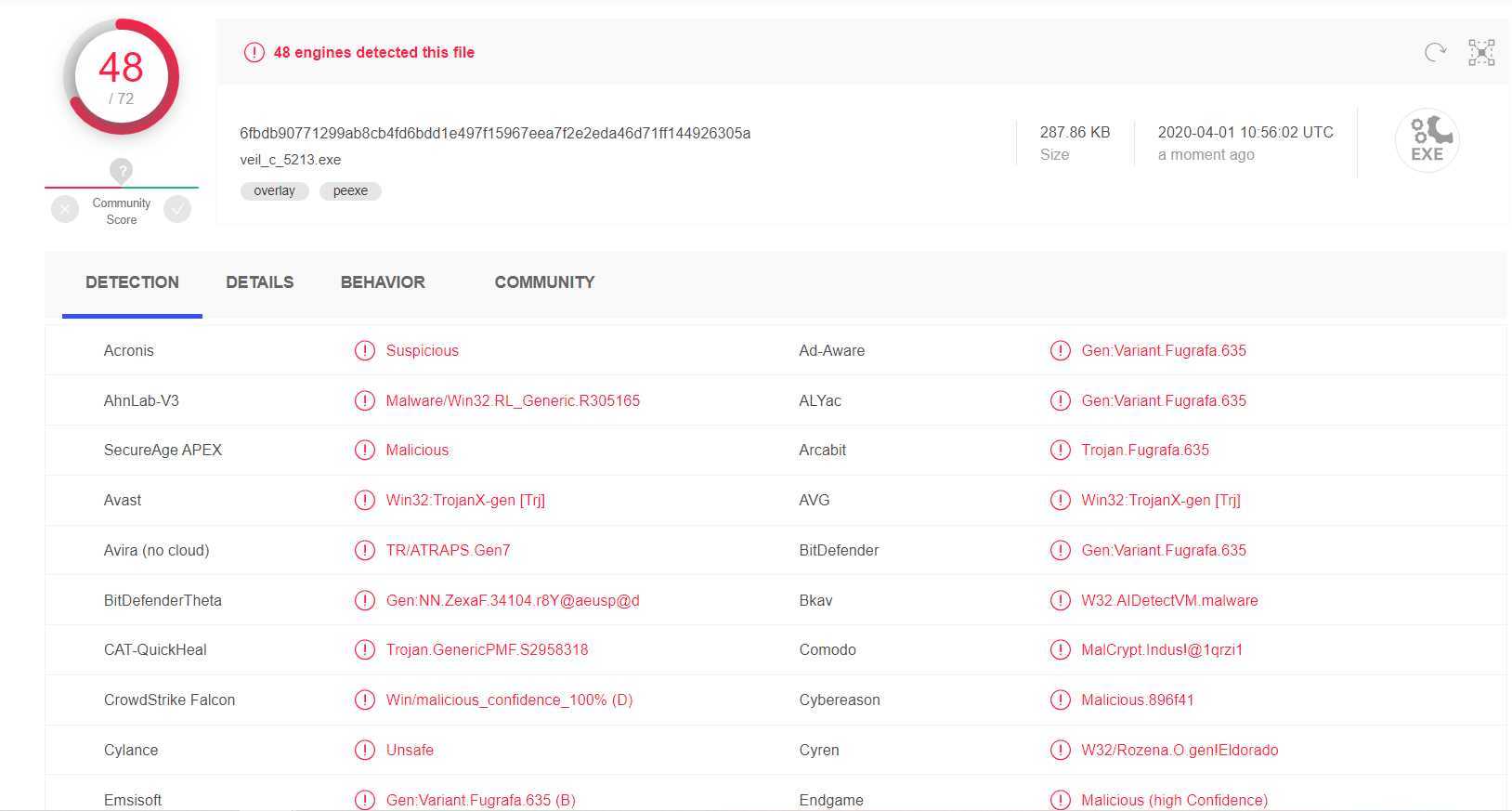
Task: Click 'Malicious.896f41' Cybereason result
Action: tap(1138, 700)
